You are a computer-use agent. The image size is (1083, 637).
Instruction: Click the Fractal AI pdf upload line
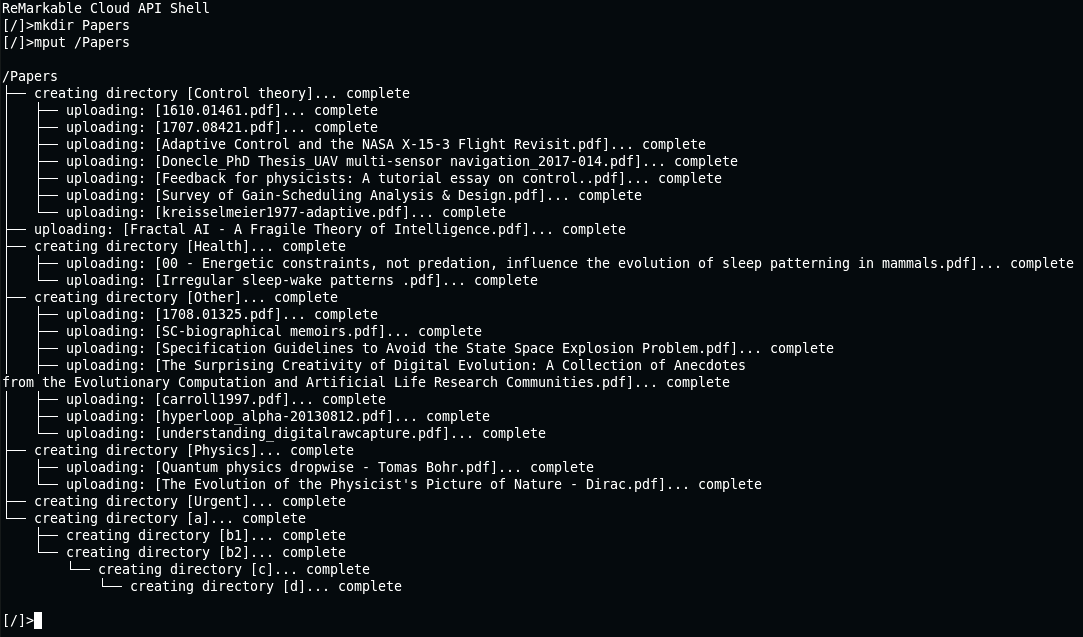click(x=329, y=229)
